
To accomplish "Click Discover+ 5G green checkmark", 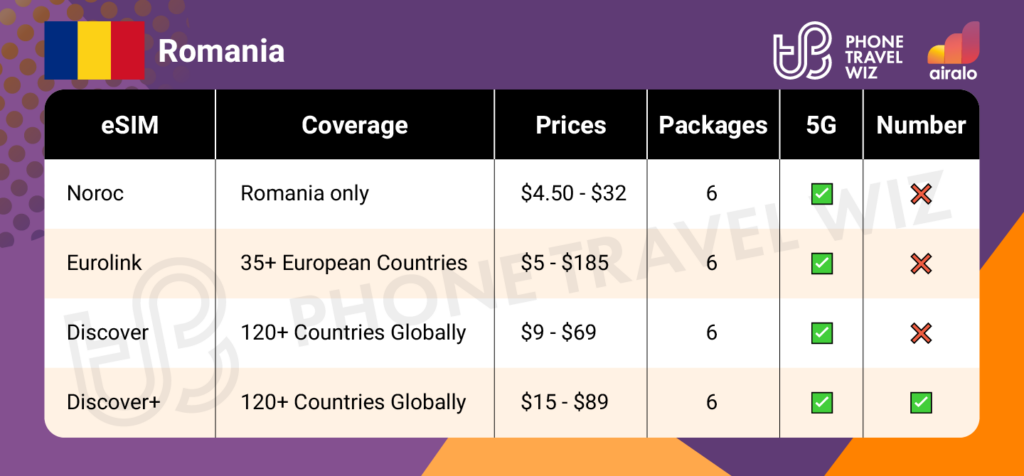I will (x=822, y=402).
